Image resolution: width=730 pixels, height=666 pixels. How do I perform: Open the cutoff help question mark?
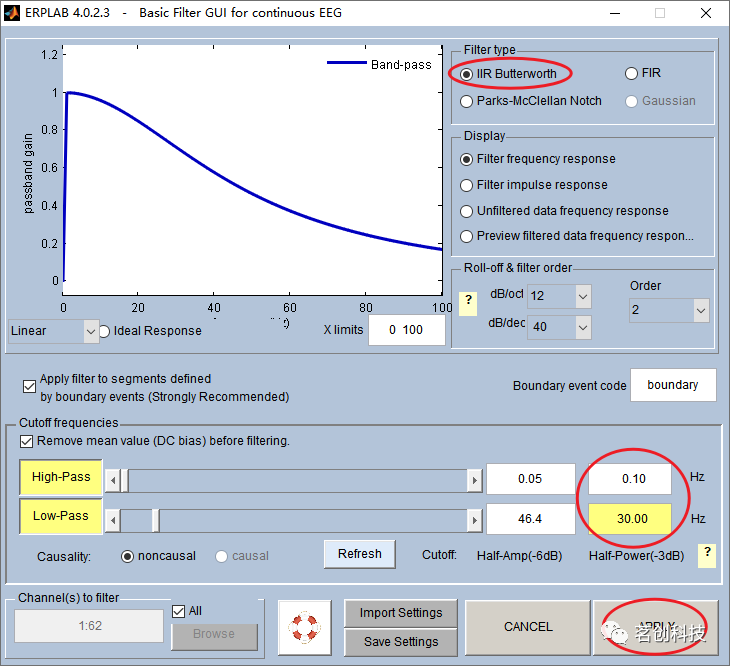click(707, 555)
